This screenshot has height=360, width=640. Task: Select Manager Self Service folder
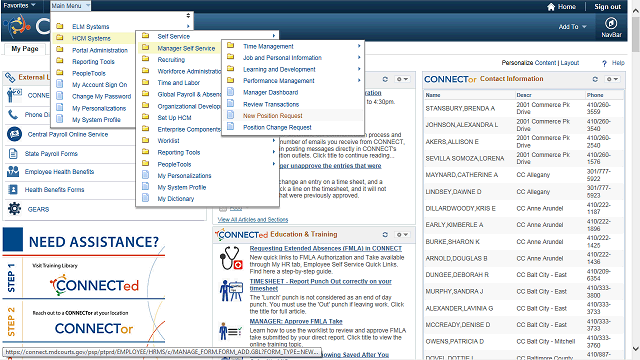[x=186, y=48]
